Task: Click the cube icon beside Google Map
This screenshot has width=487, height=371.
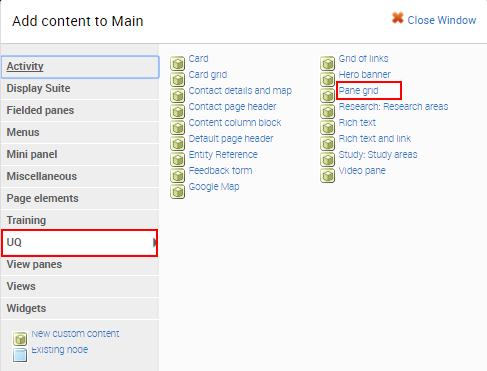Action: (x=178, y=191)
